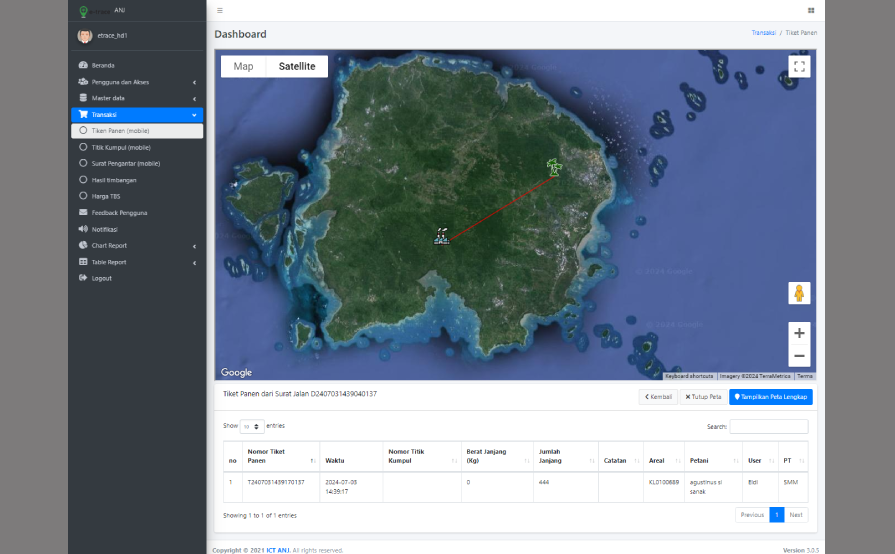Click the fullscreen map icon

pos(798,67)
